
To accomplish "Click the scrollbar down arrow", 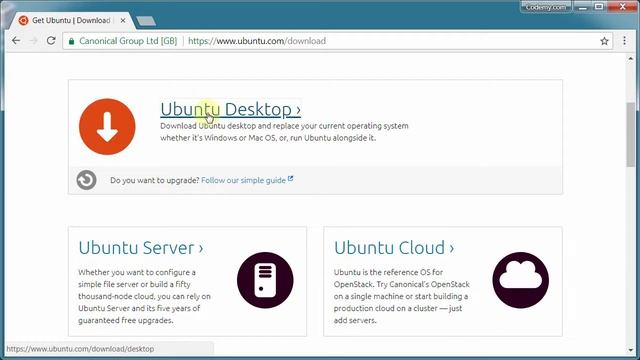I will tap(631, 350).
